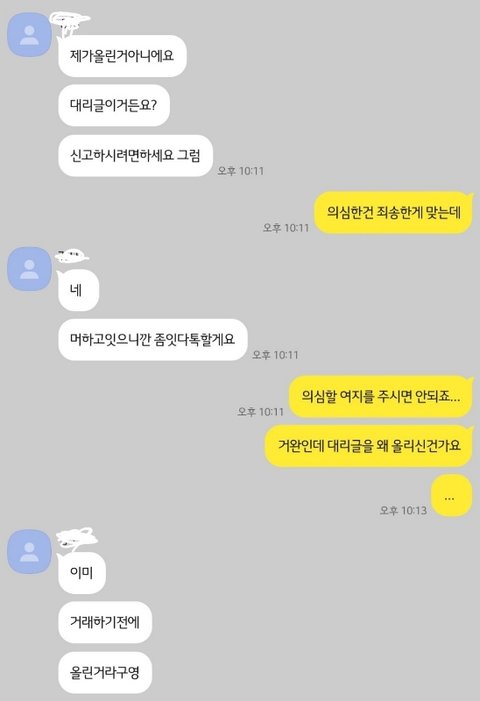Tap the '오후 10:11' timestamp beside '신고하시려면하세요'

pyautogui.click(x=240, y=171)
